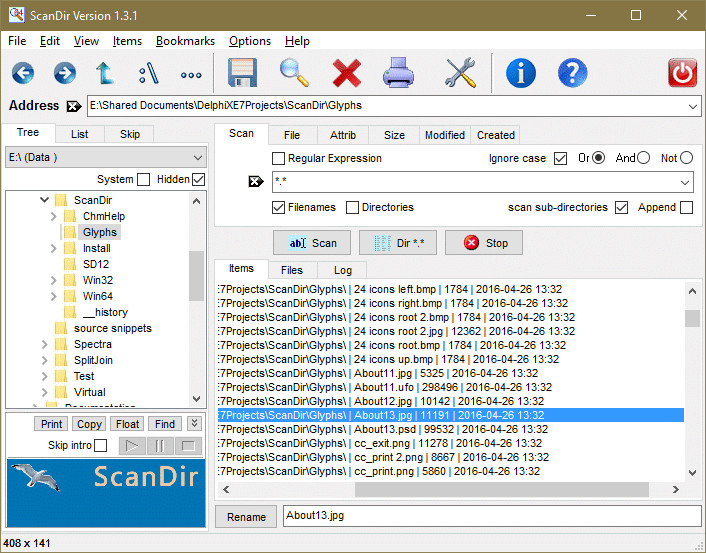This screenshot has height=553, width=706.
Task: Click the Copy button
Action: (x=89, y=424)
